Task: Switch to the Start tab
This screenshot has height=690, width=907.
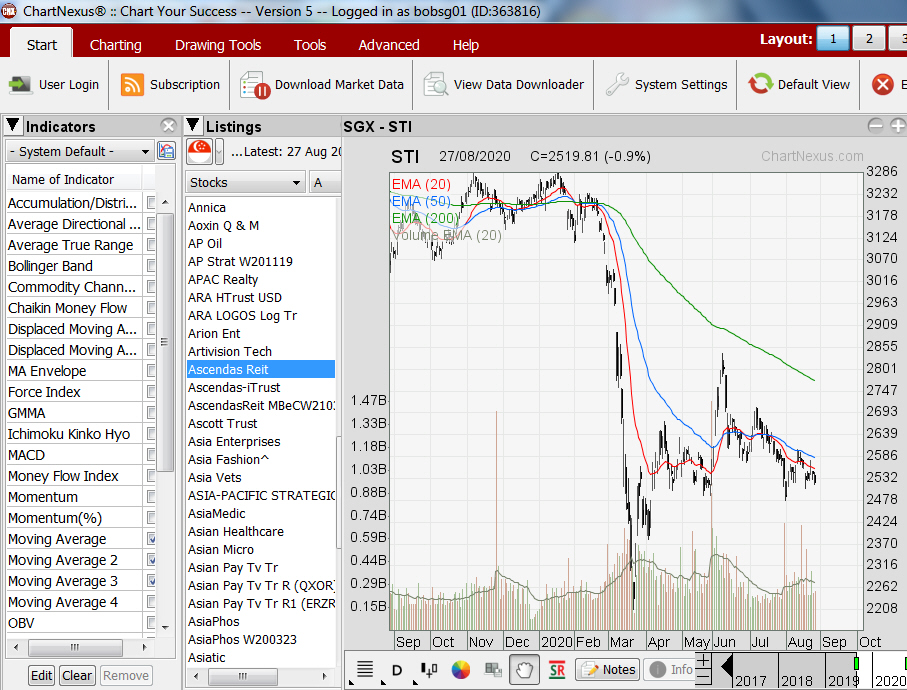Action: (42, 45)
